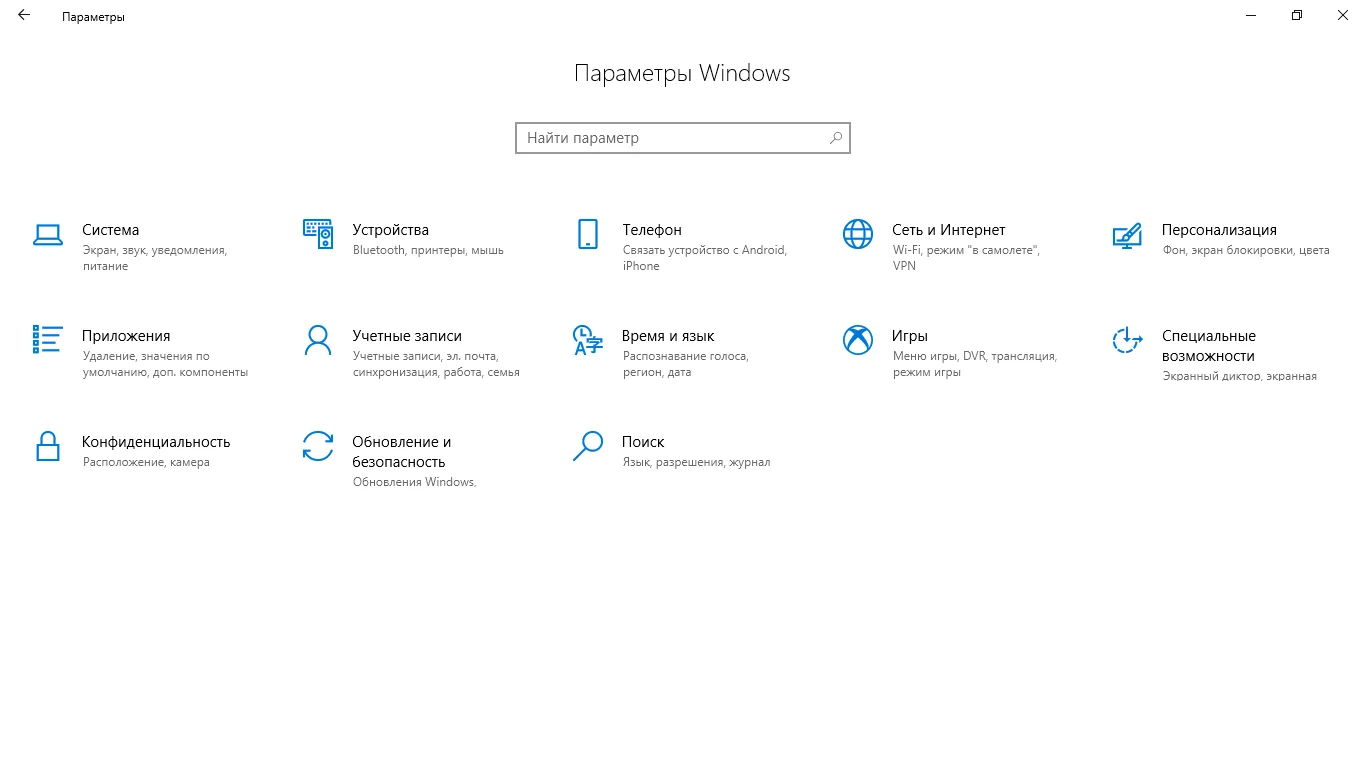Select the 'Поиск' category title
This screenshot has height=768, width=1366.
click(x=643, y=442)
